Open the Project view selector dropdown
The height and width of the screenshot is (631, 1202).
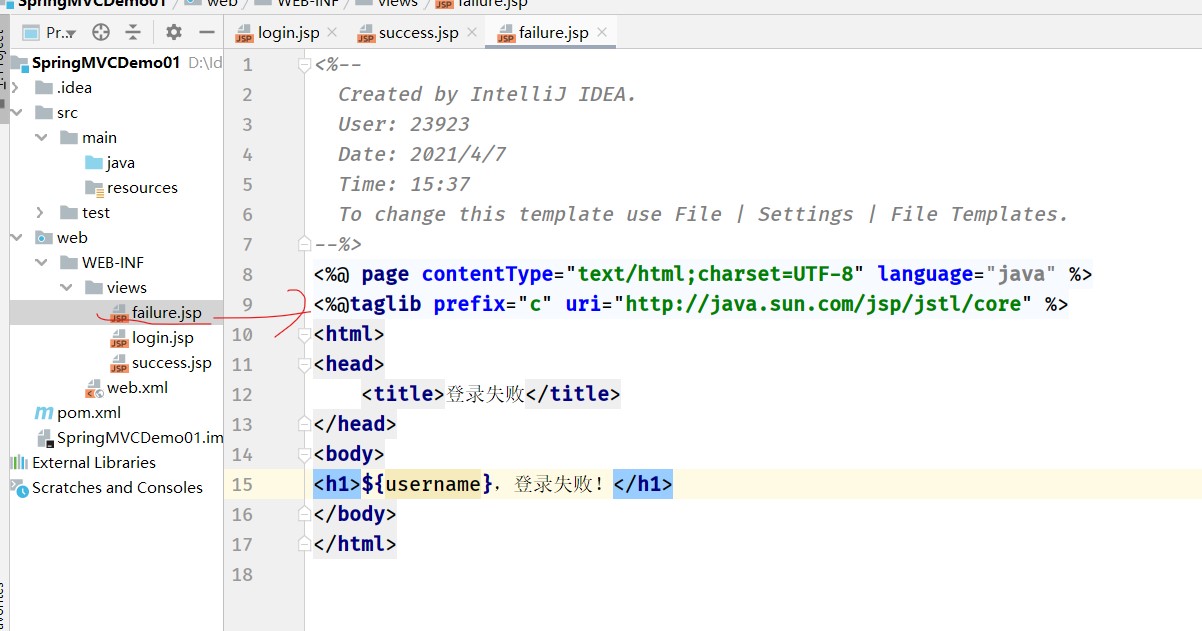click(49, 32)
